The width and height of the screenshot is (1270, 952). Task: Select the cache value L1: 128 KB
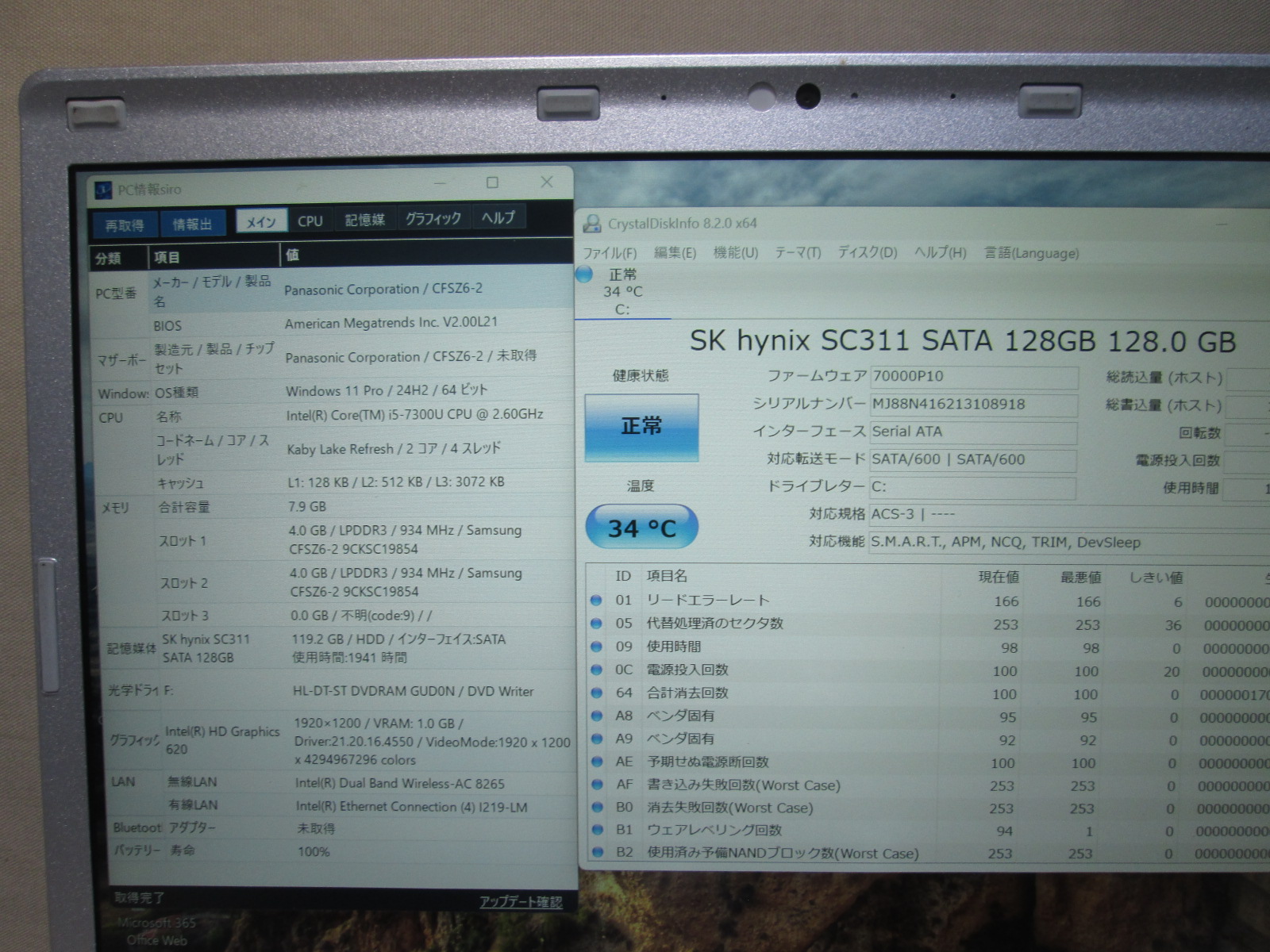[396, 482]
